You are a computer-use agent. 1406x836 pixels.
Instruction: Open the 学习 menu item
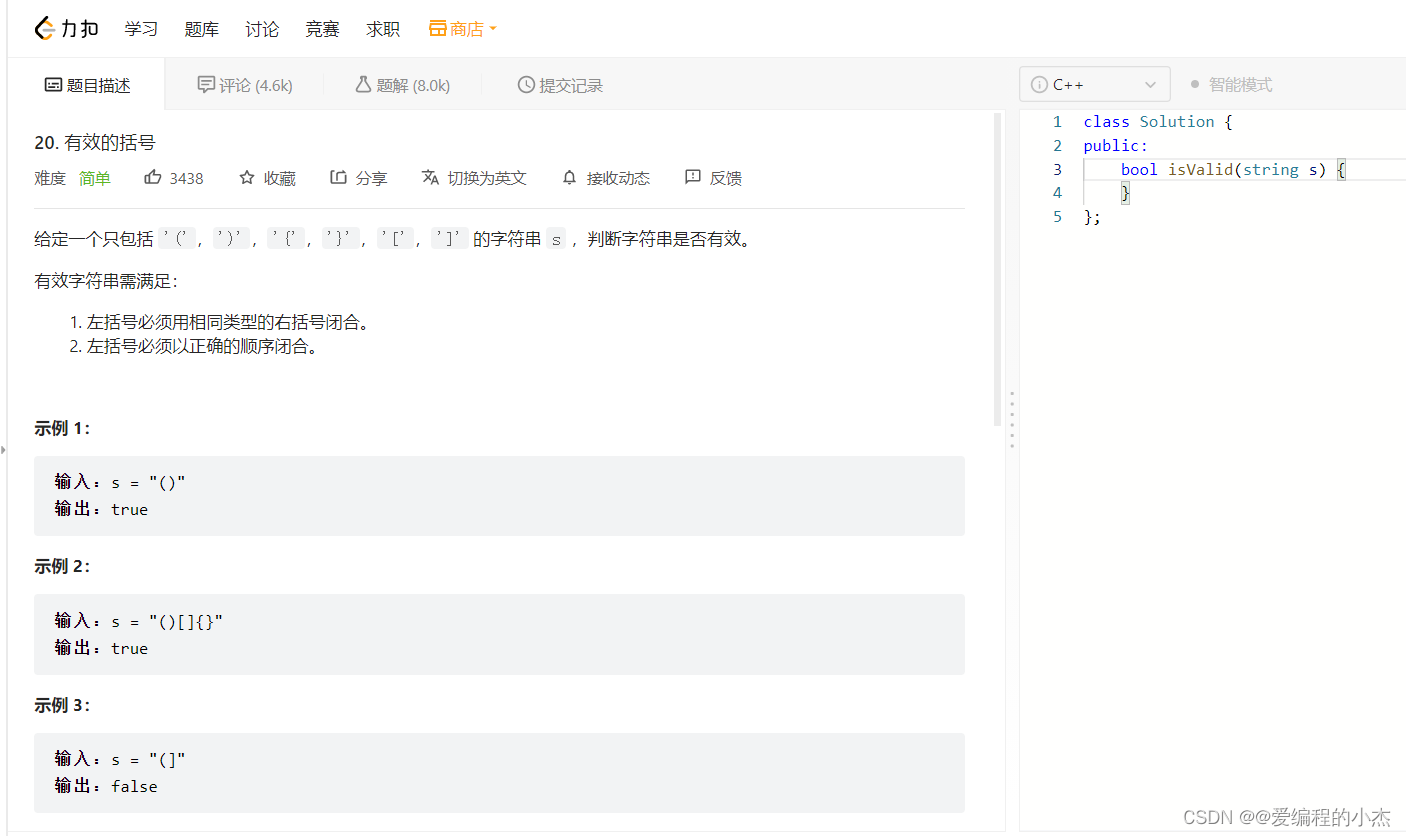(141, 29)
